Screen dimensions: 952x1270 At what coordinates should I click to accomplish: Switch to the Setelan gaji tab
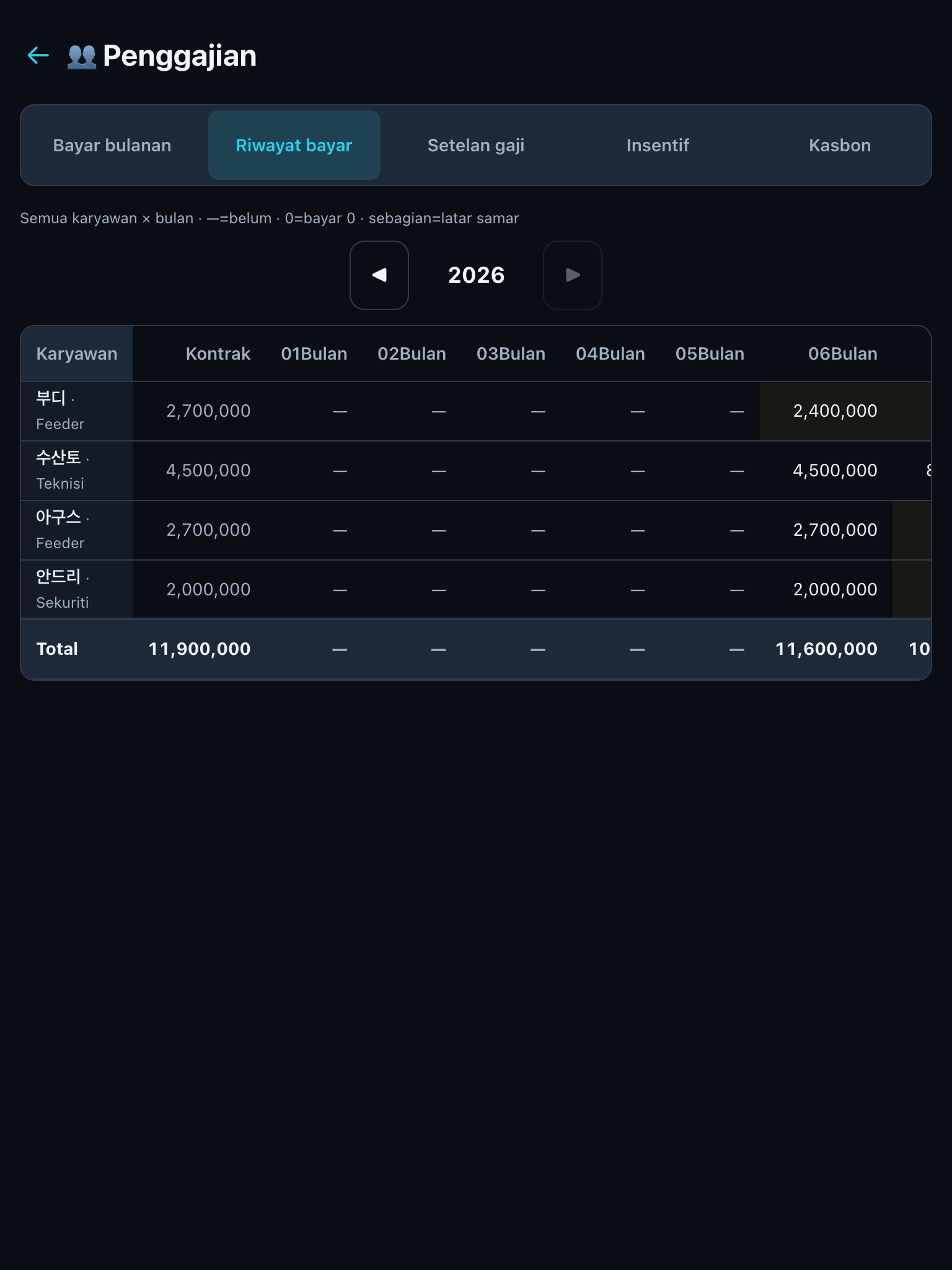click(476, 145)
